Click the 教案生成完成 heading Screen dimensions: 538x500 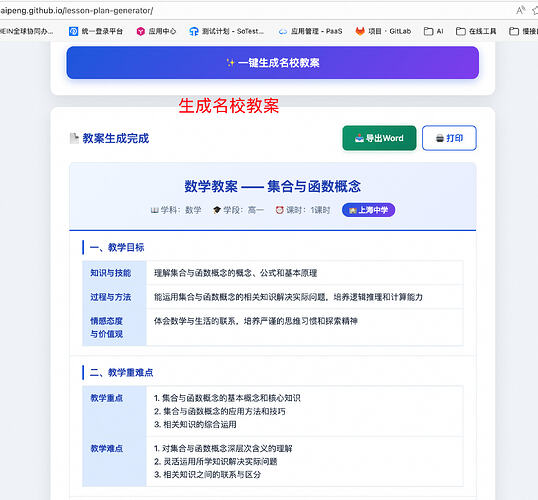click(116, 138)
